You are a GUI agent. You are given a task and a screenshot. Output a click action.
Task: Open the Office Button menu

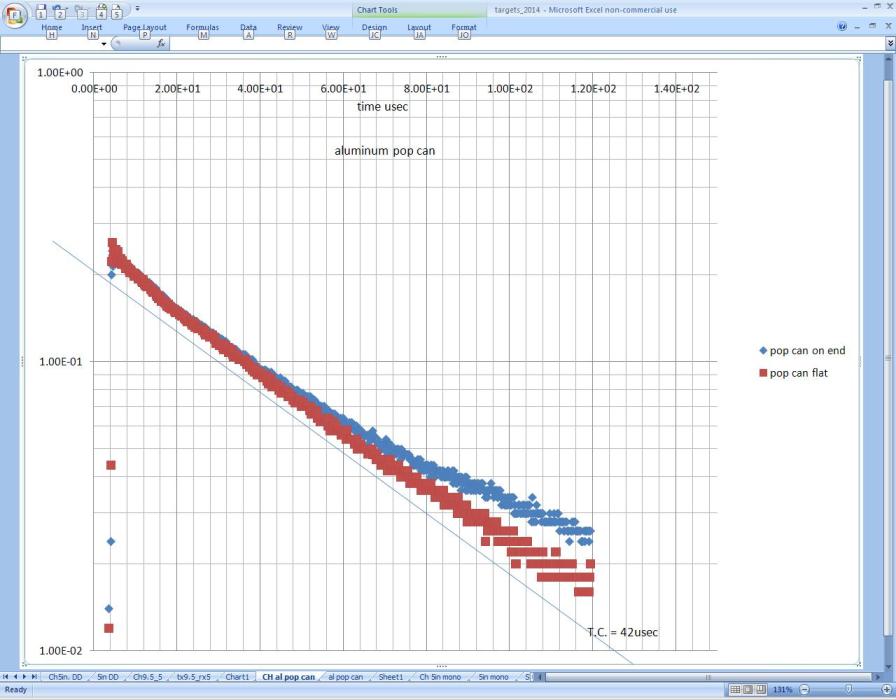tap(14, 15)
